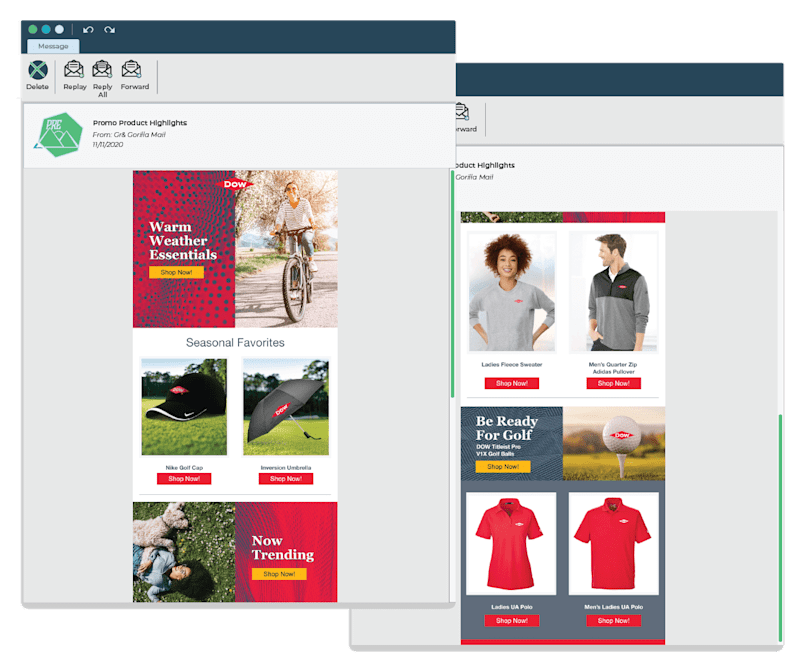This screenshot has width=800, height=672.
Task: Click the green hexagon sender logo
Action: click(59, 135)
